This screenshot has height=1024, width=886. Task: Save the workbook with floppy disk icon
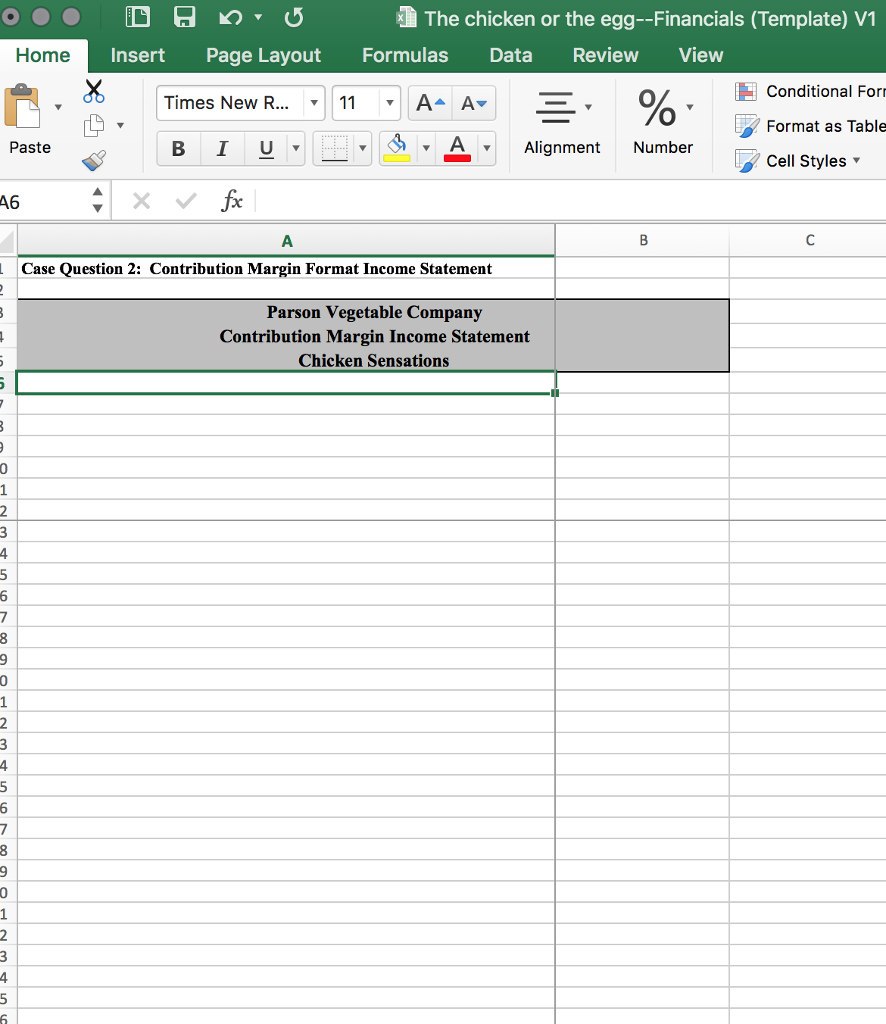click(185, 17)
